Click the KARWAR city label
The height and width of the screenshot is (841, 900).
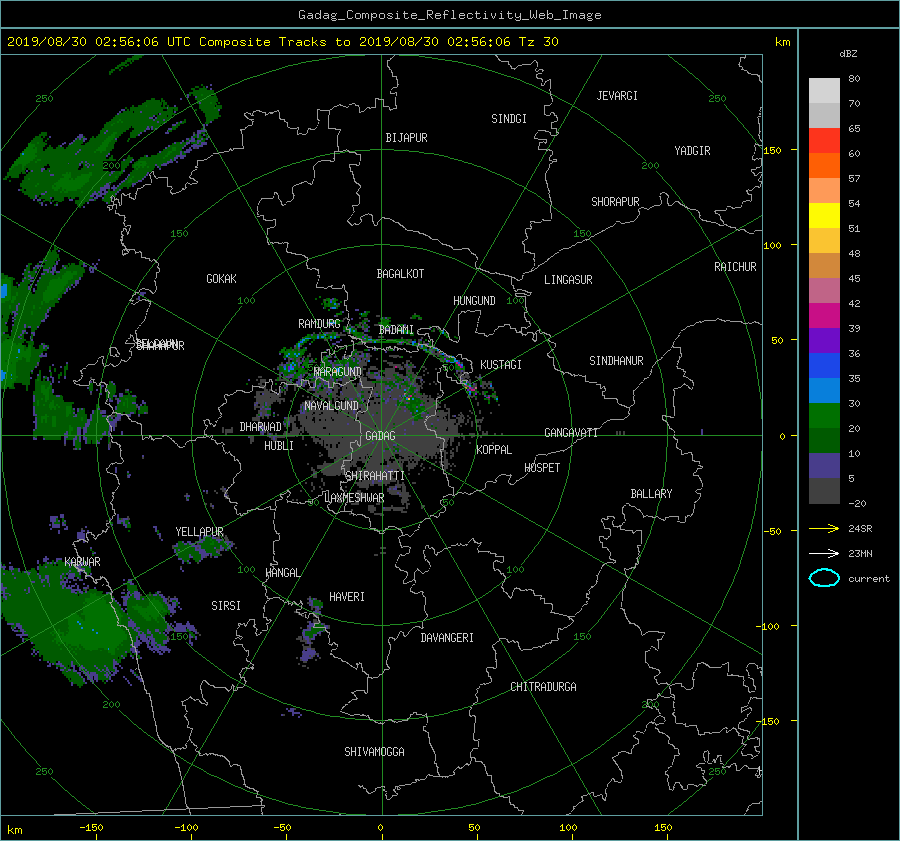point(82,562)
